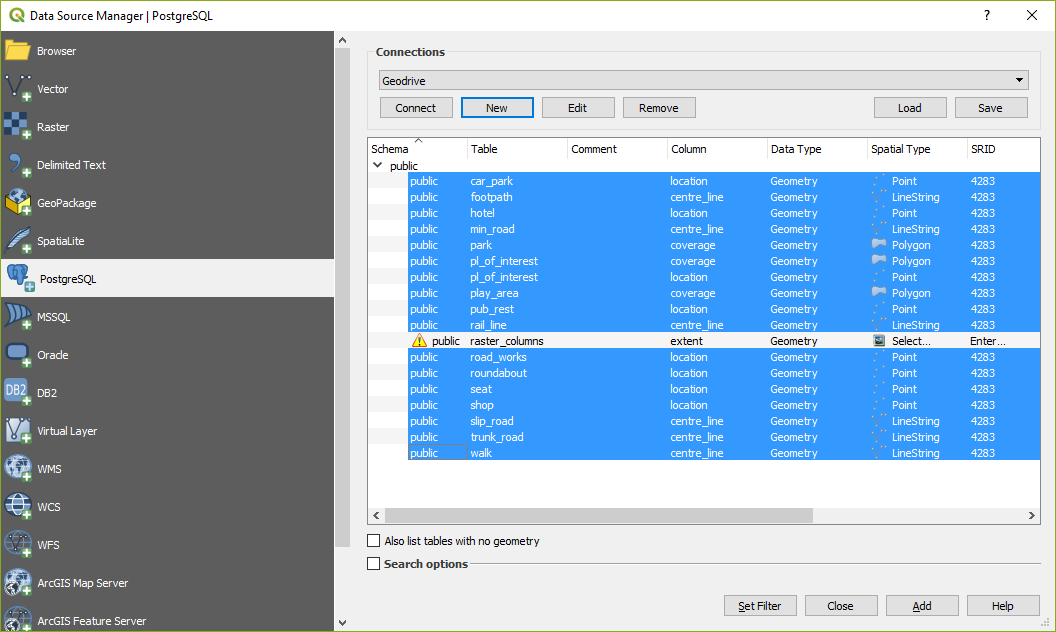Load connections from file
Viewport: 1056px width, 632px height.
tap(910, 108)
